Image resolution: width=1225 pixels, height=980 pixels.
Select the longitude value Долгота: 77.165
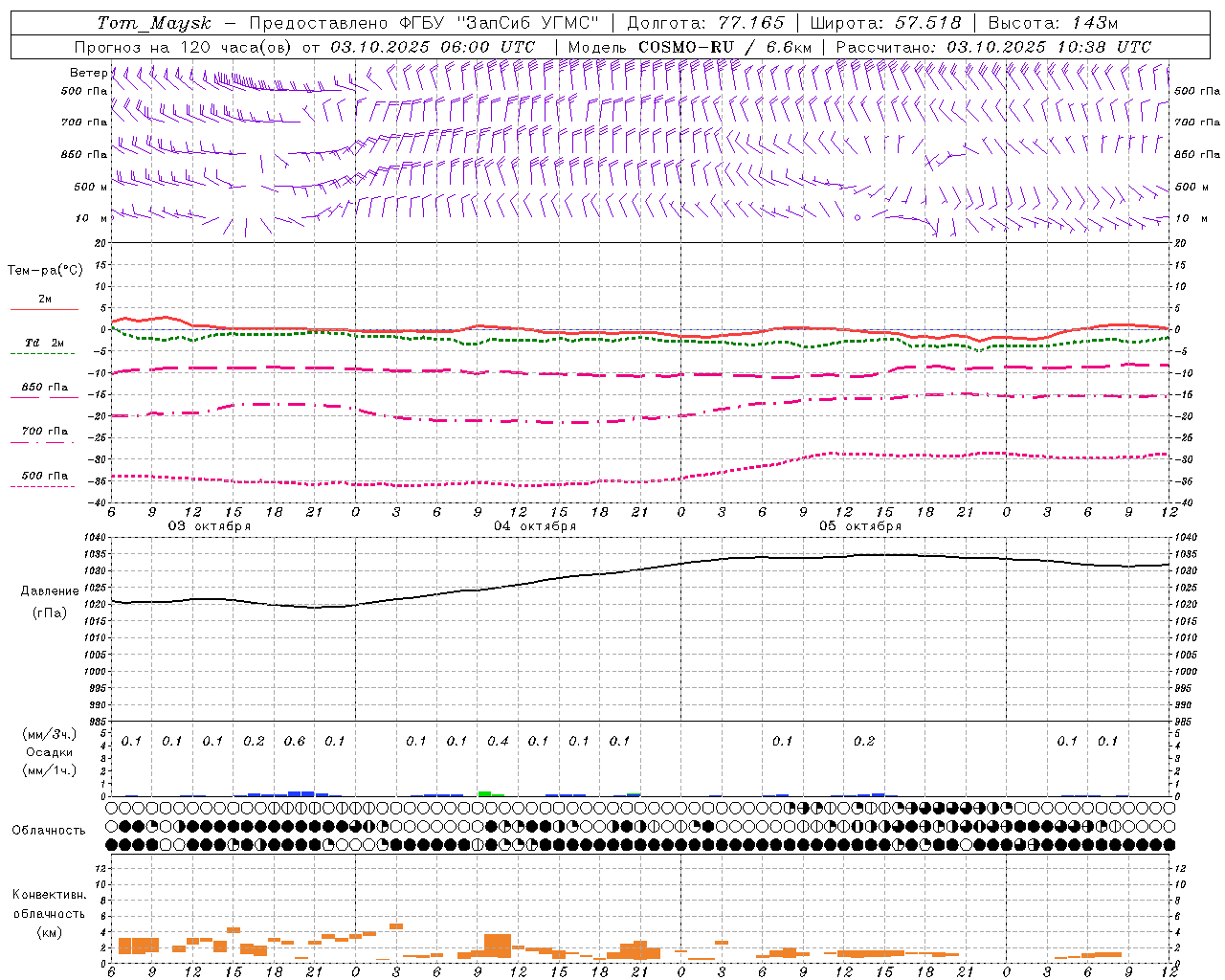pos(705,23)
